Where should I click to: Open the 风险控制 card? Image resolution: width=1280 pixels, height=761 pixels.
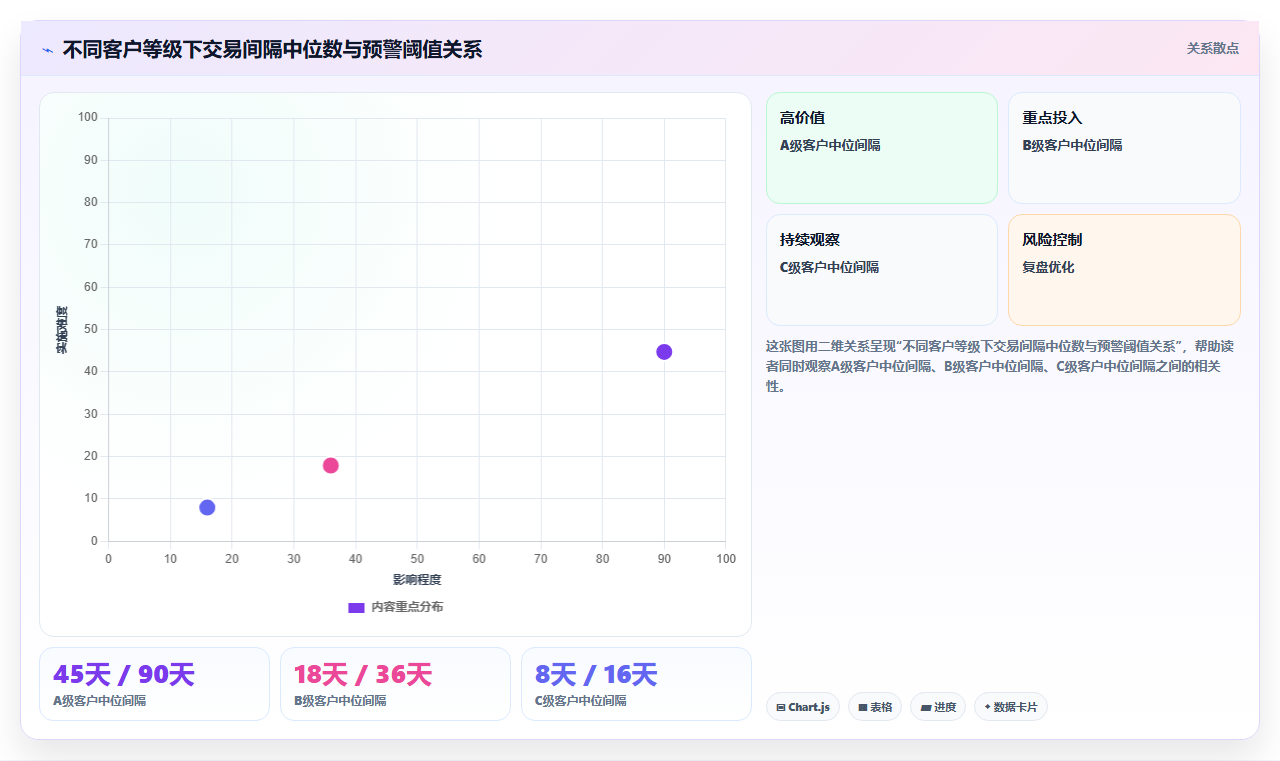(x=1124, y=270)
